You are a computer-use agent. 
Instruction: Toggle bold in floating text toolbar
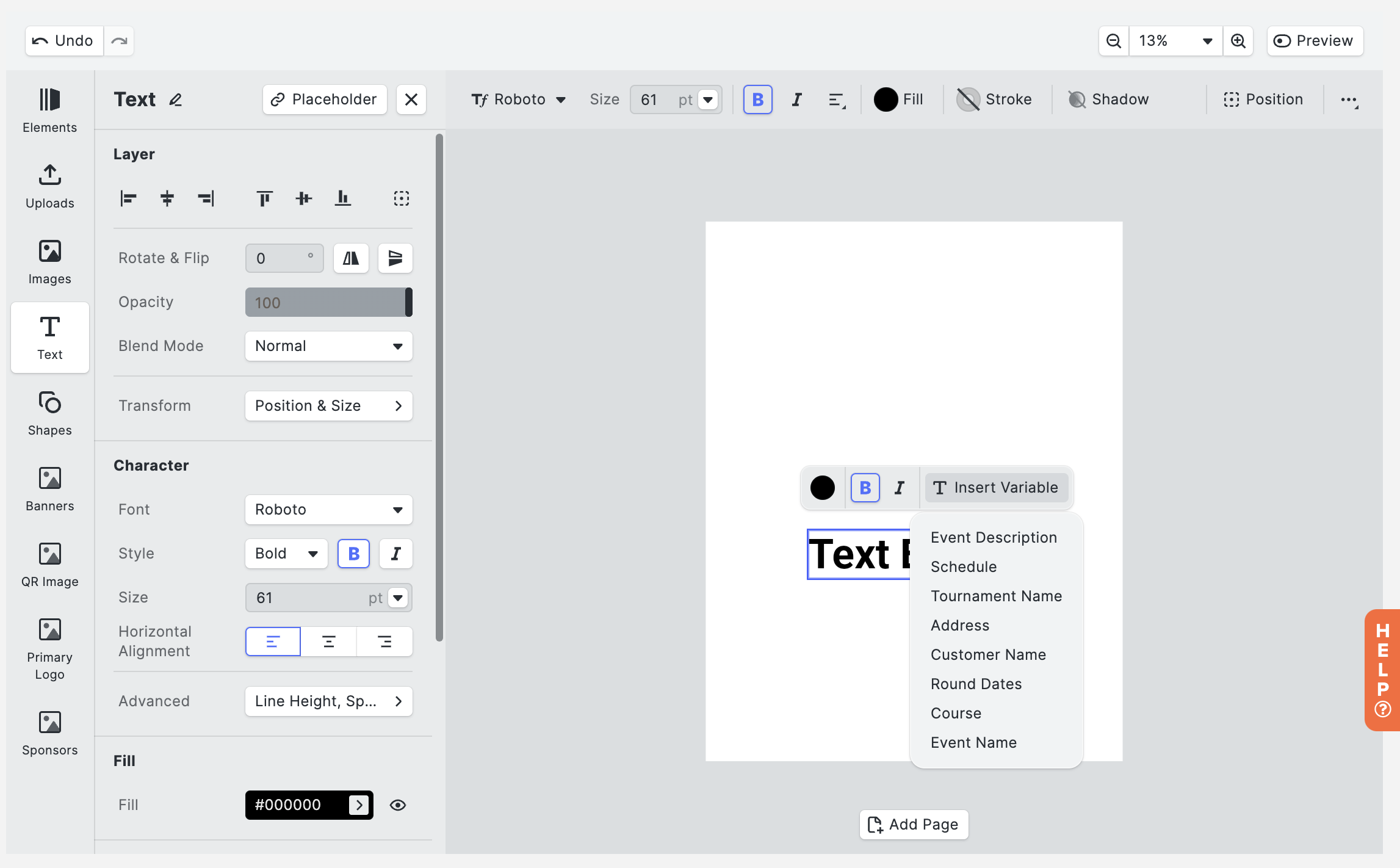tap(865, 488)
